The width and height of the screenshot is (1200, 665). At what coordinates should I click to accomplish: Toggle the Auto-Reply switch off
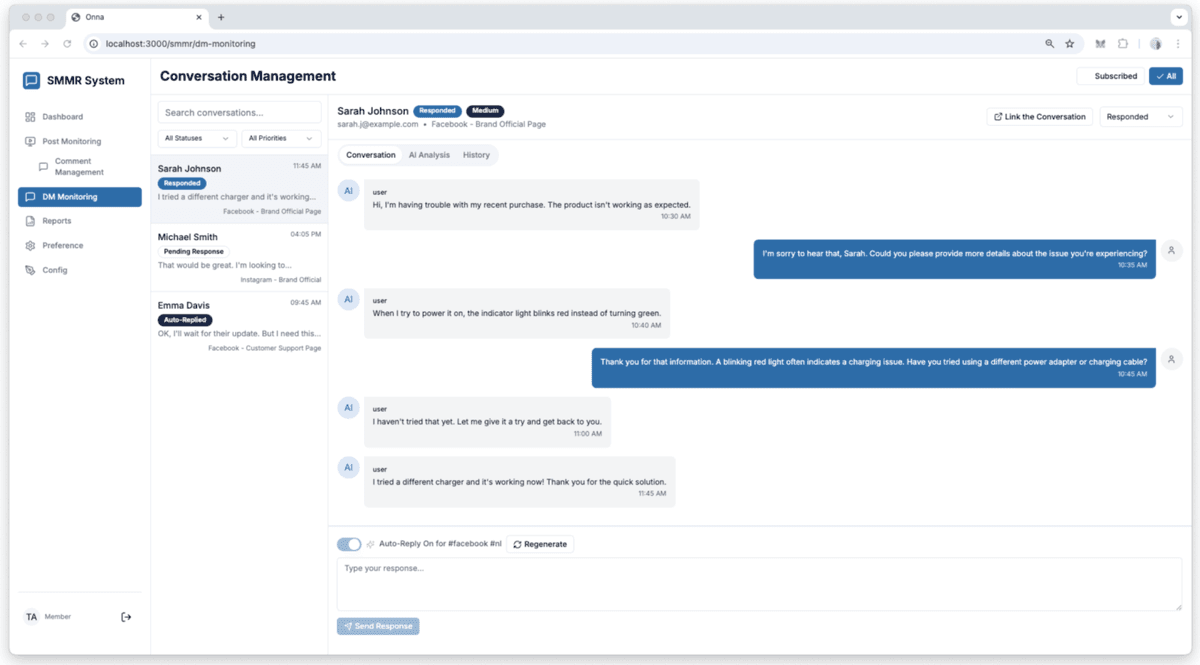click(x=349, y=544)
